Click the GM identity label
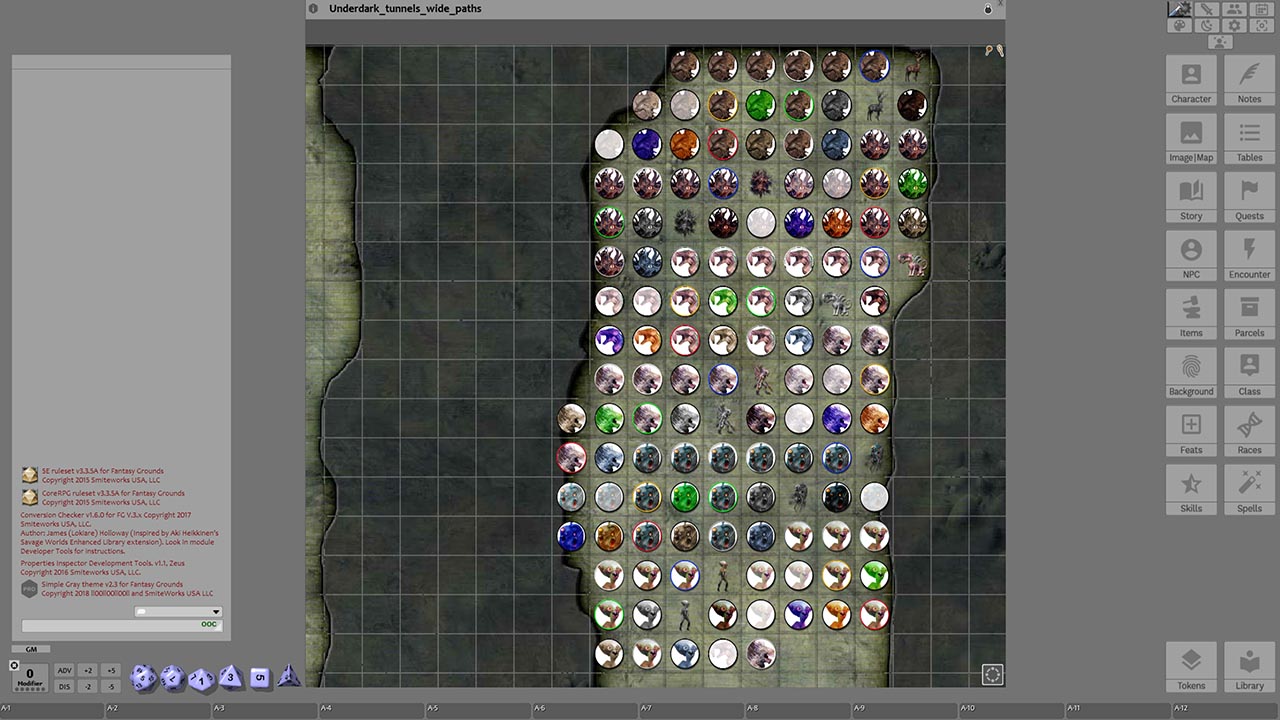 tap(31, 649)
